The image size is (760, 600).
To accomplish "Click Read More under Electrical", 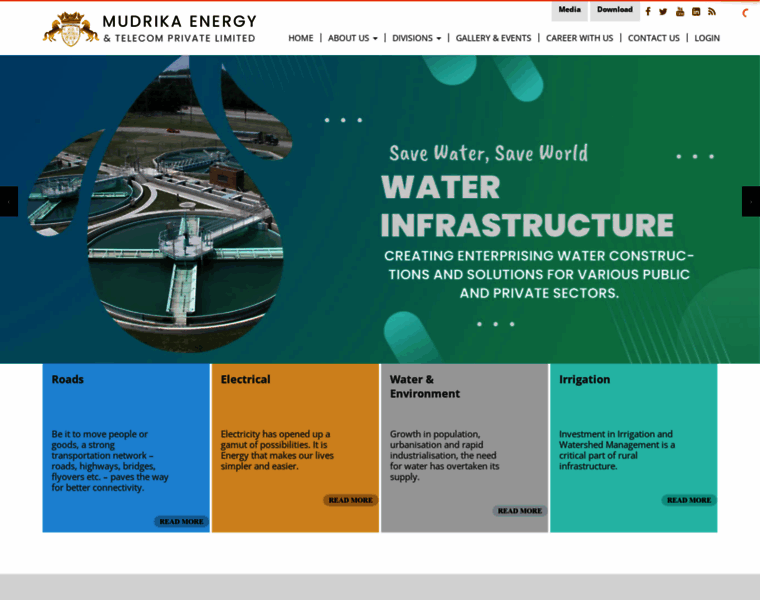I will (x=350, y=500).
